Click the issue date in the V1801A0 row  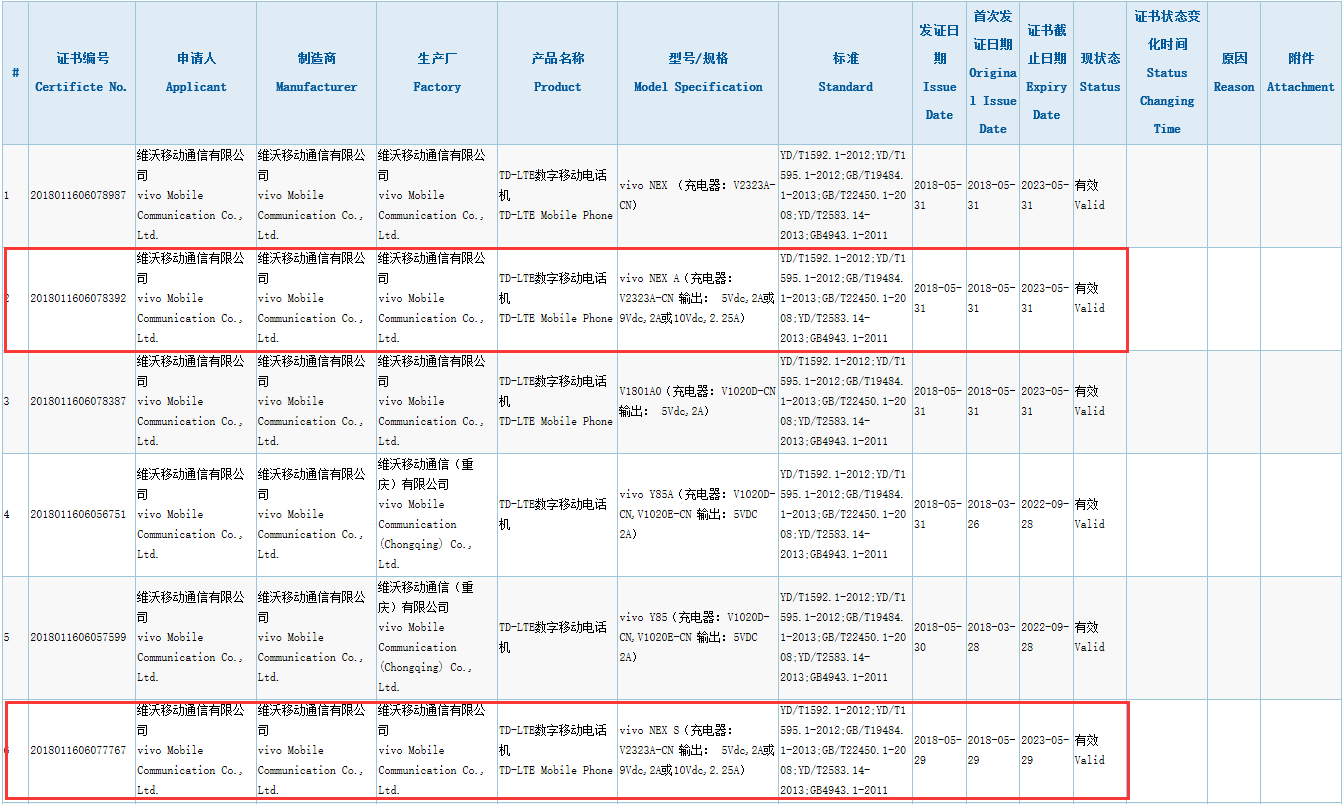point(939,402)
